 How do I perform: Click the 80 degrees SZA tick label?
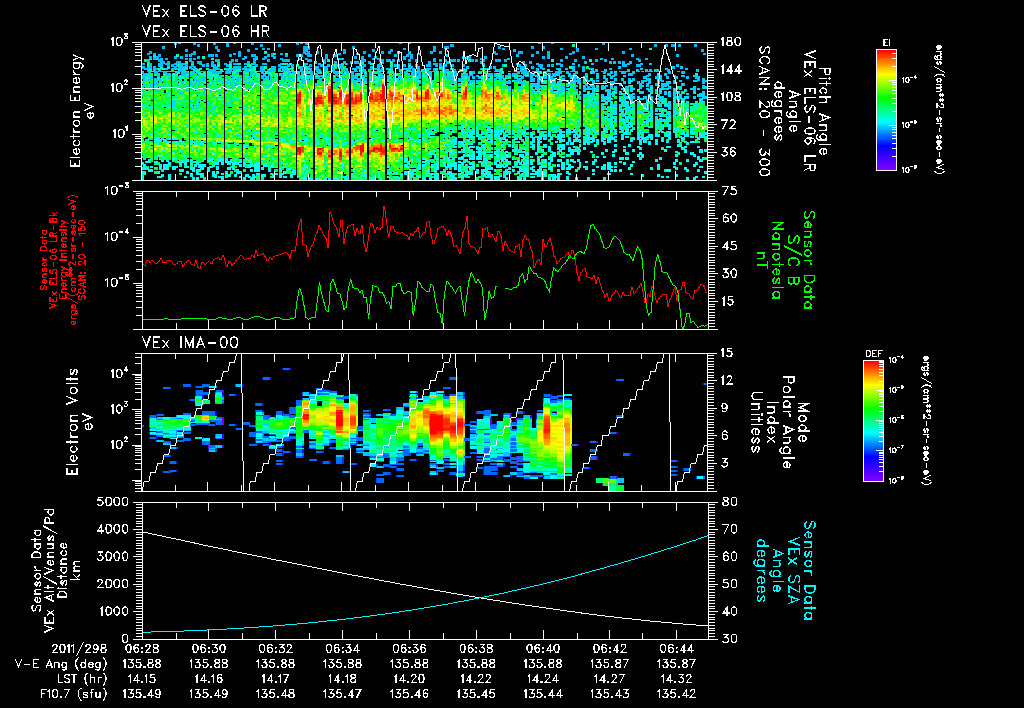click(x=730, y=502)
